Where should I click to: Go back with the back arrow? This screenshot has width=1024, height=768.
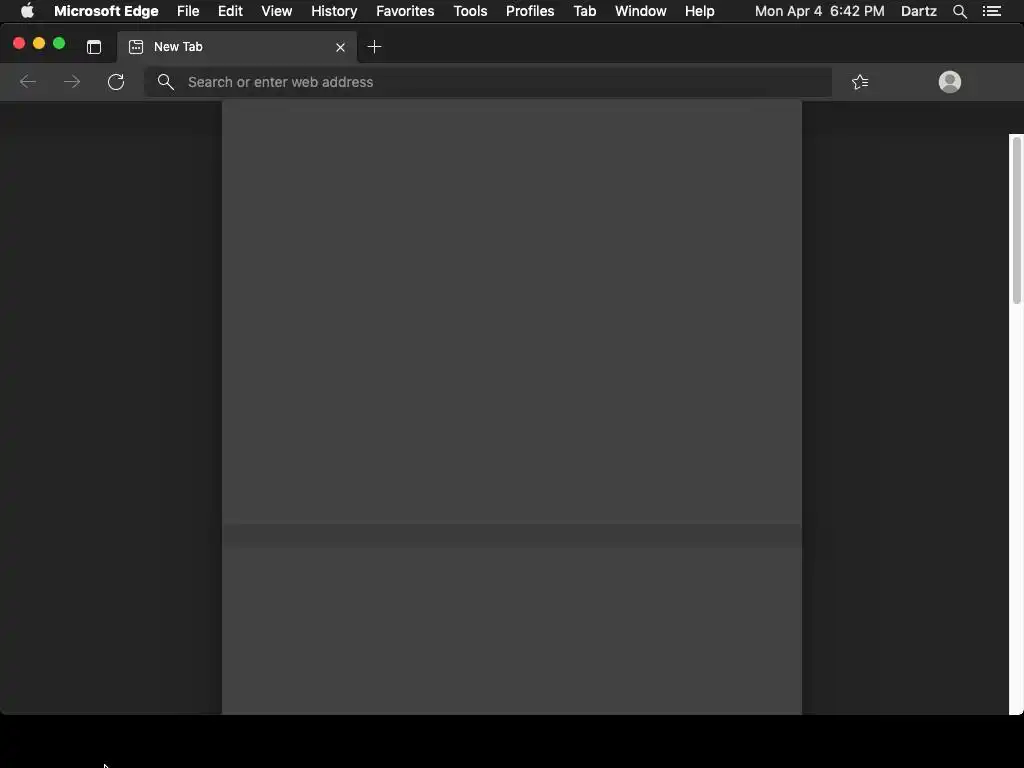tap(27, 82)
